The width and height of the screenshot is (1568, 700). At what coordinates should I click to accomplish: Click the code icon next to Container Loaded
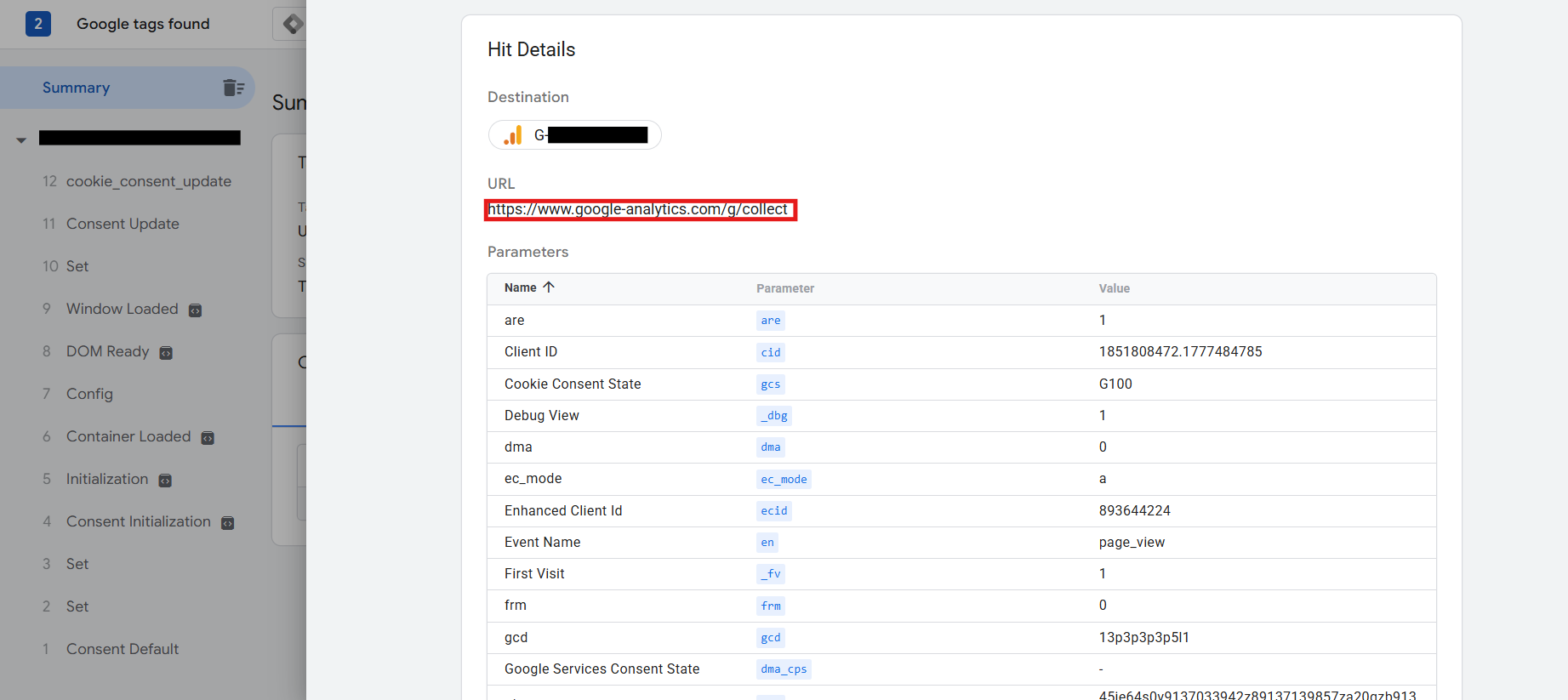[x=208, y=438]
